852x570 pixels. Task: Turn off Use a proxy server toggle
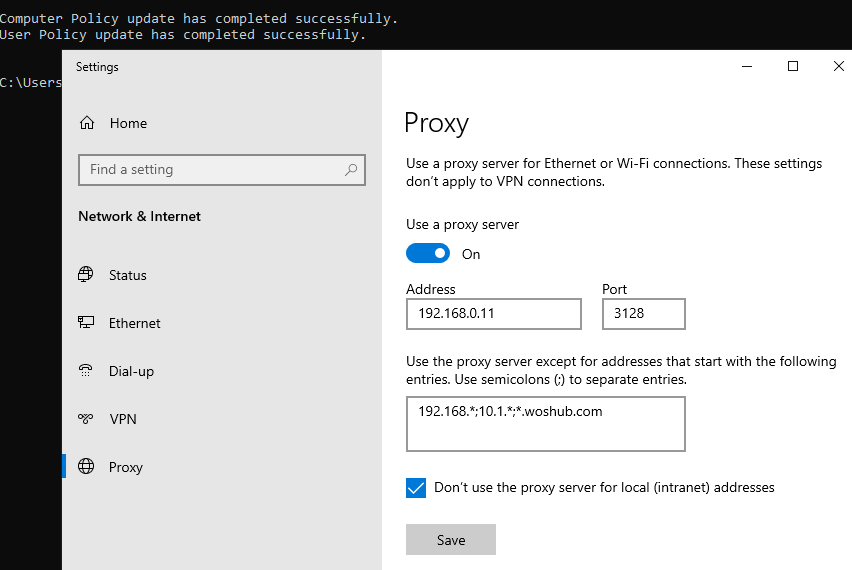(428, 254)
